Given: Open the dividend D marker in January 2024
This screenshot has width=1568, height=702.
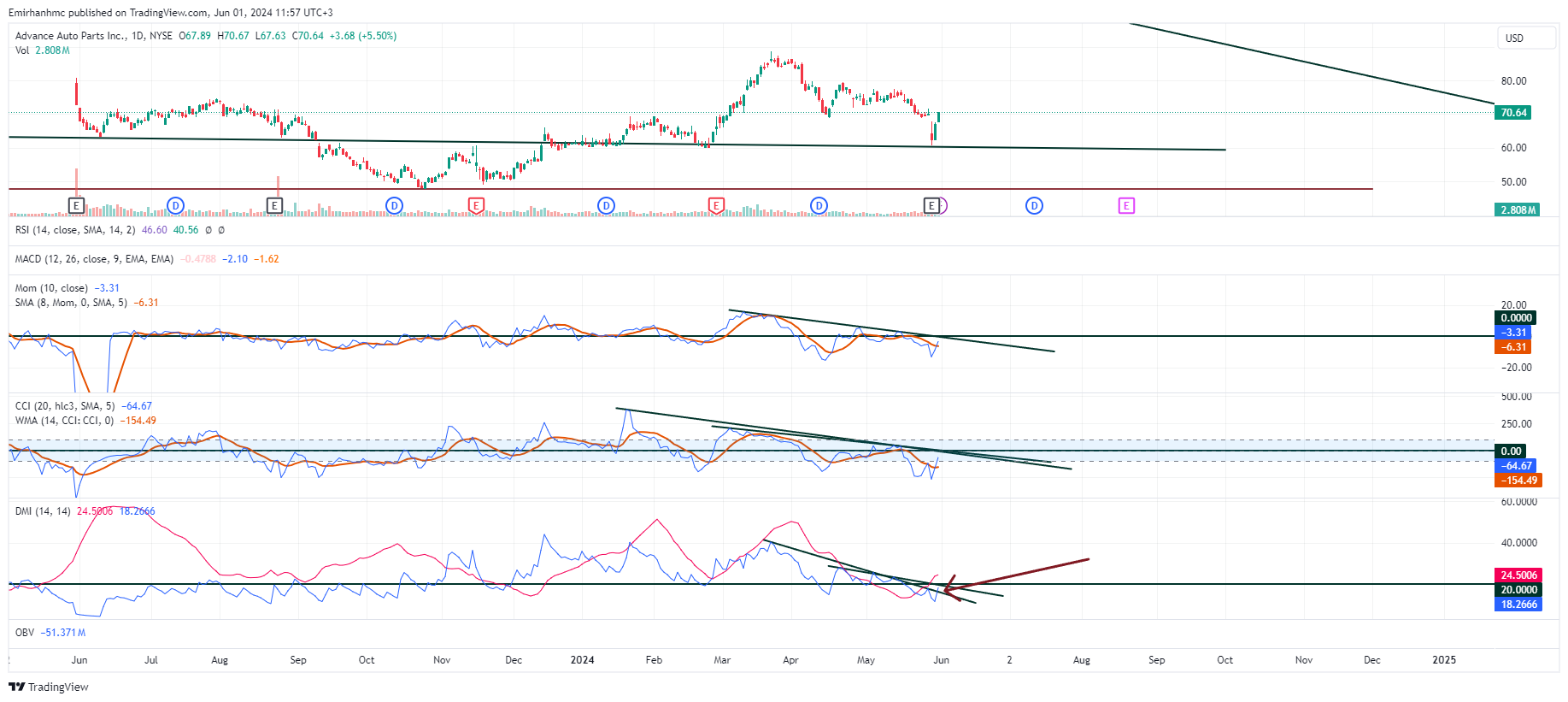Looking at the screenshot, I should tap(606, 205).
